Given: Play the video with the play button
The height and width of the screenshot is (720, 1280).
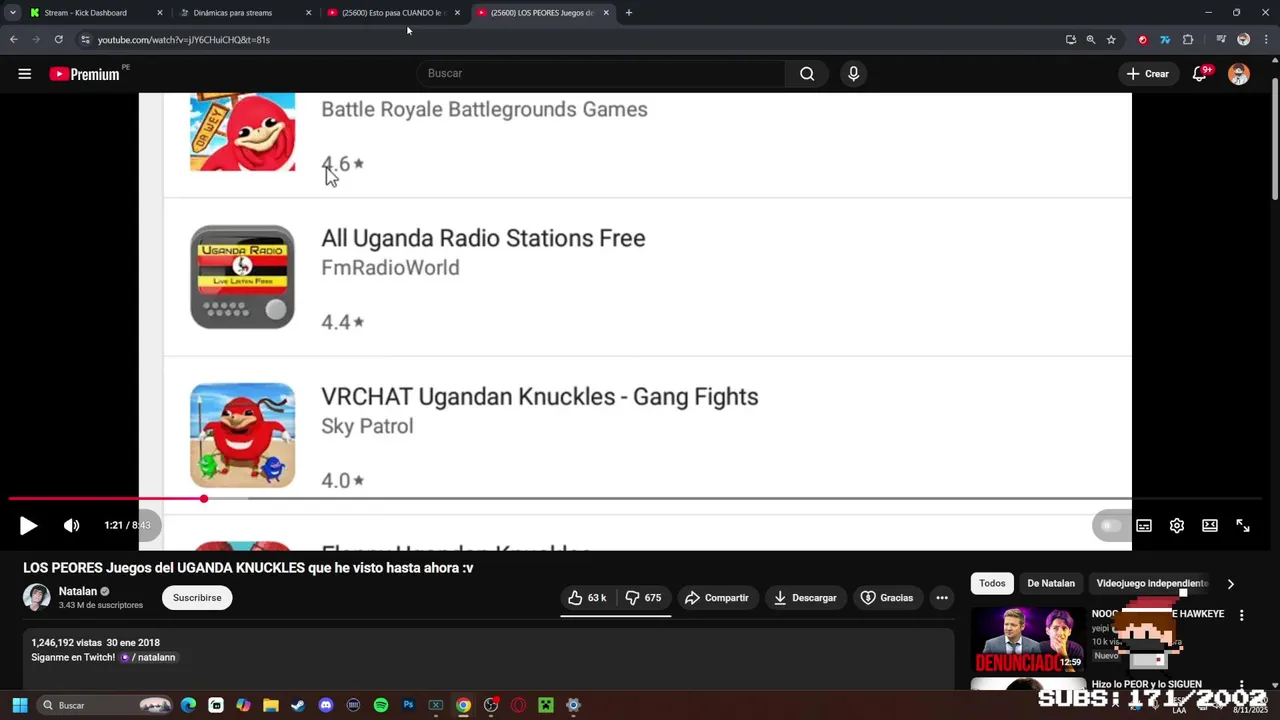Looking at the screenshot, I should (x=28, y=525).
